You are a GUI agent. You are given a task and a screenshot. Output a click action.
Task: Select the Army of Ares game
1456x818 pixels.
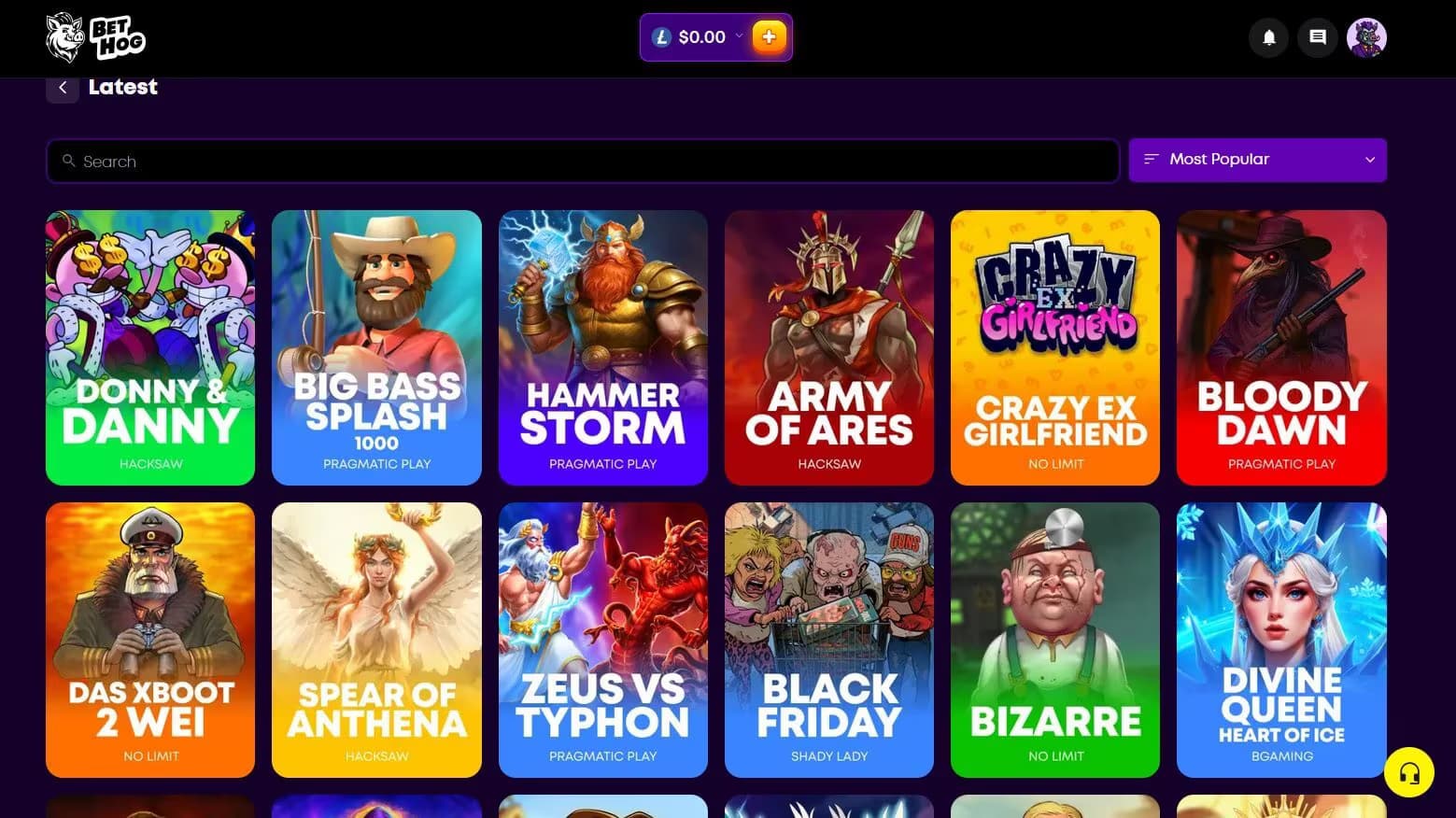[829, 347]
